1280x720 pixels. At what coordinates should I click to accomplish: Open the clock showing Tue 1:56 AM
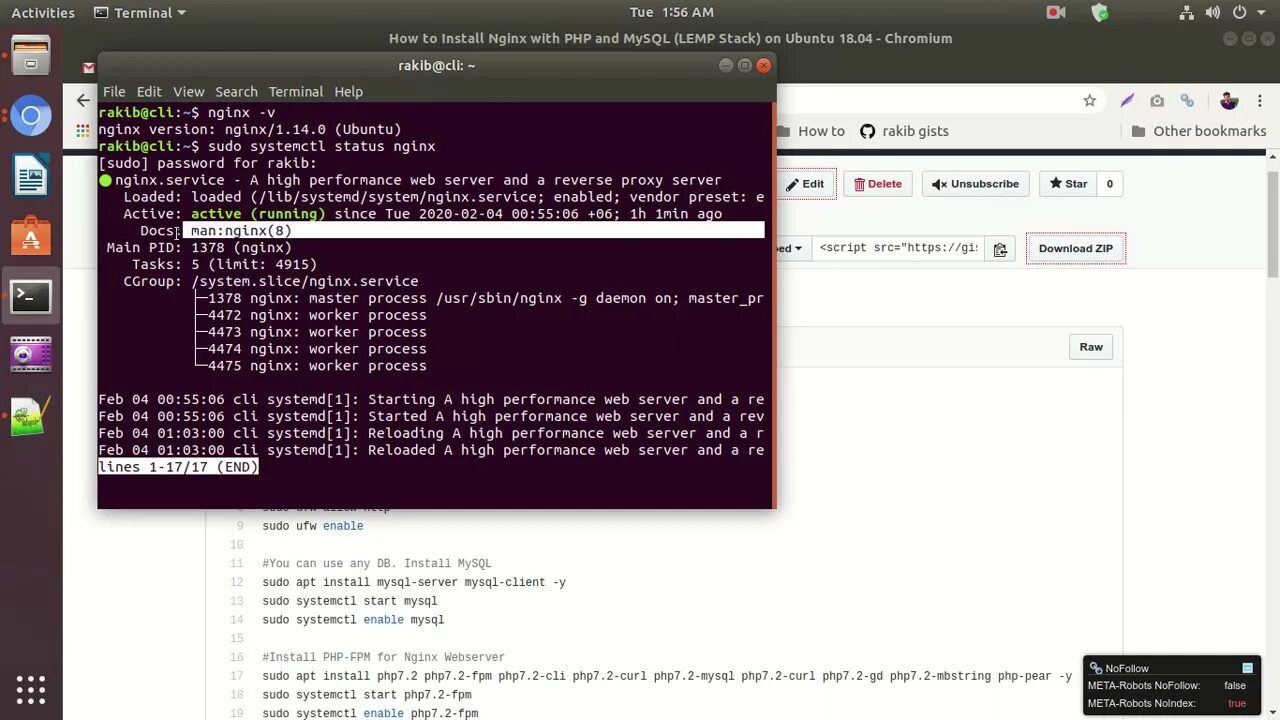pos(672,12)
